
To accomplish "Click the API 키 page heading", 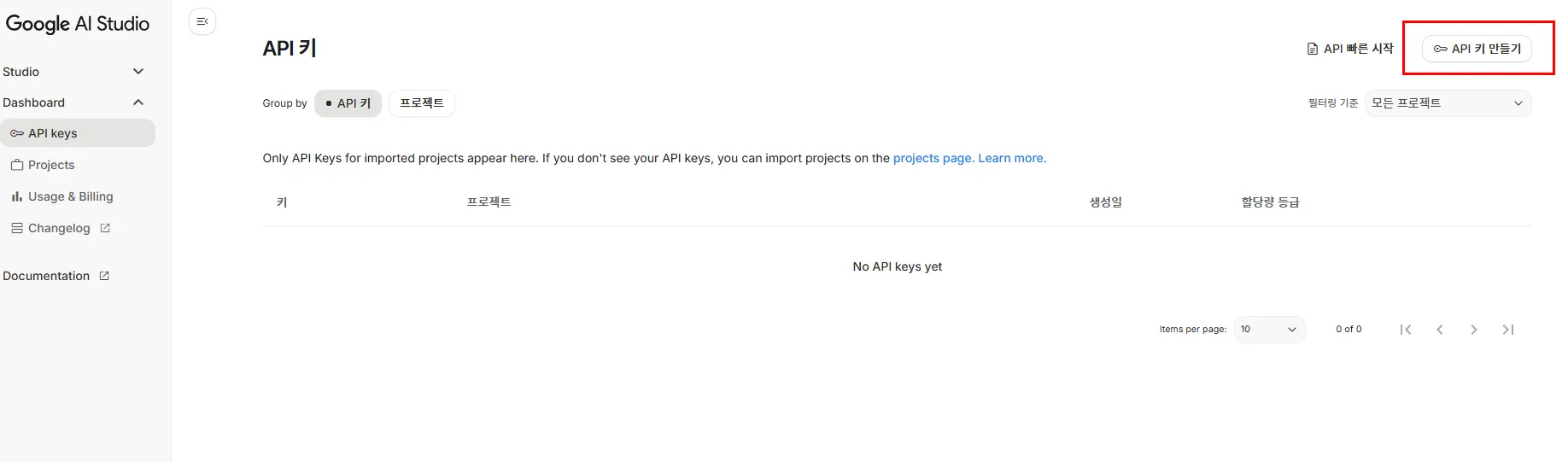I will (290, 49).
